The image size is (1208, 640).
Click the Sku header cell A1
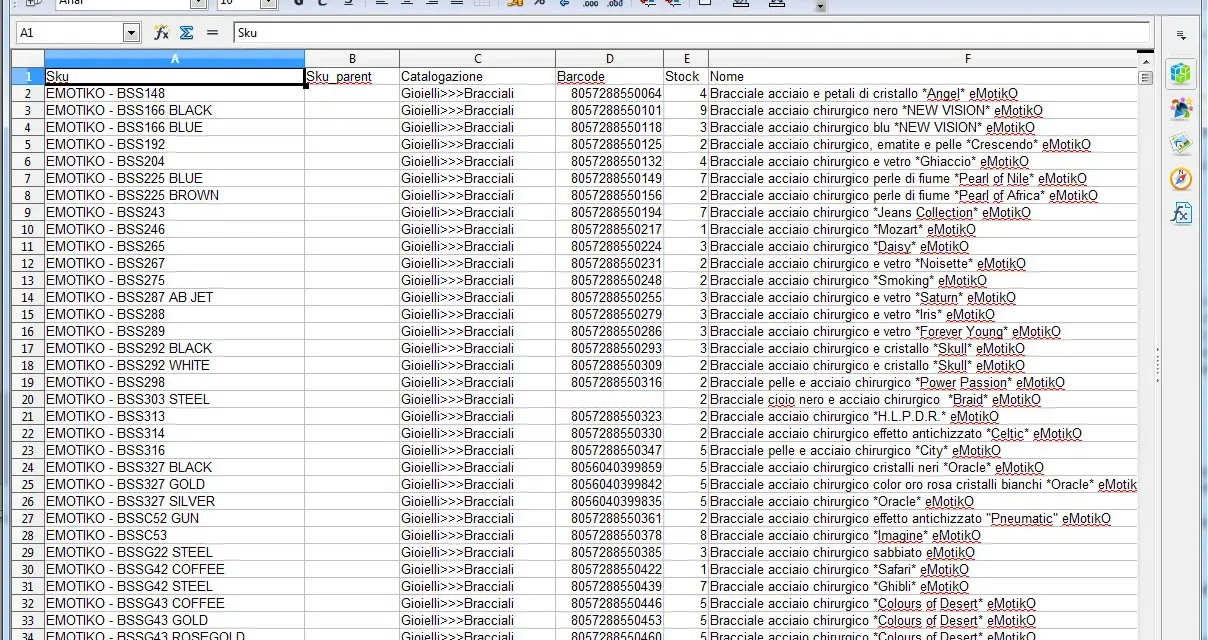pos(175,76)
